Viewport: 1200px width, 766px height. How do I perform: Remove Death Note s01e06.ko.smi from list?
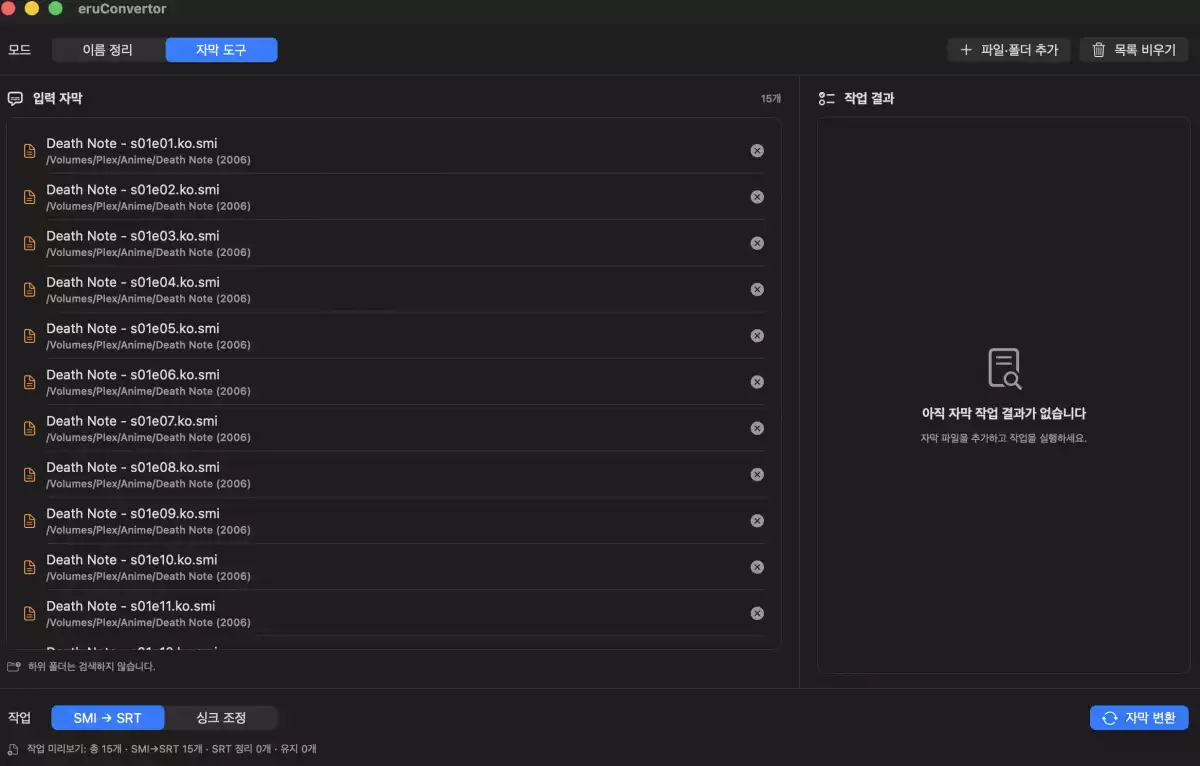[757, 382]
